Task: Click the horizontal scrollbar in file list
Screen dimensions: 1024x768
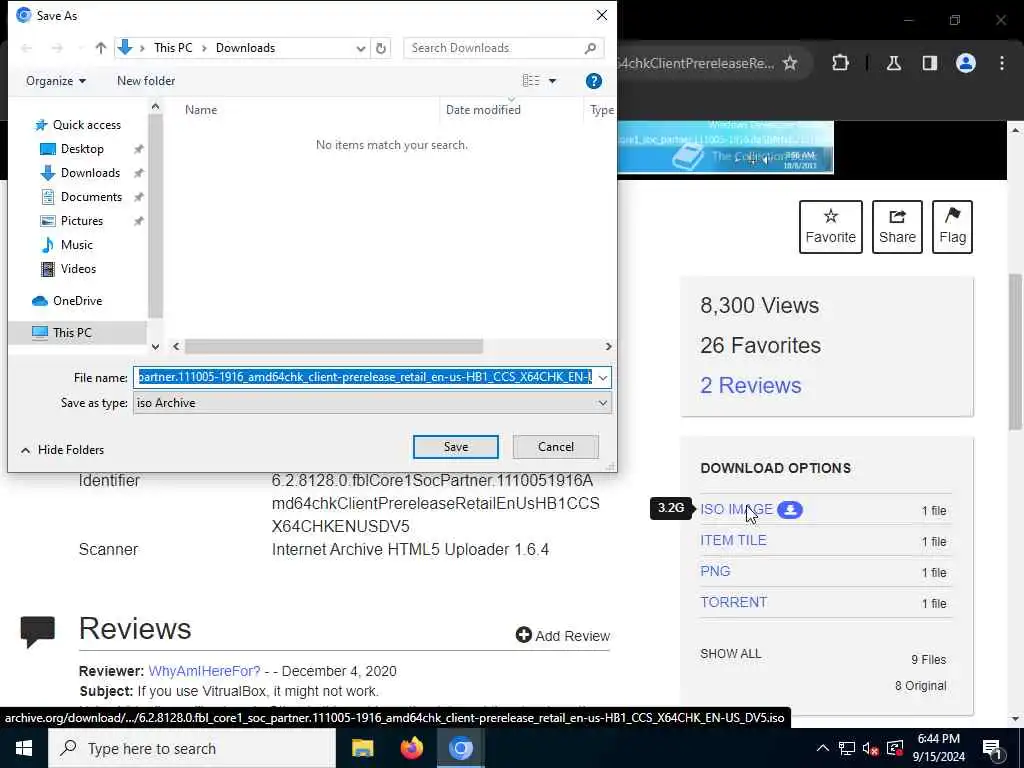Action: pyautogui.click(x=333, y=346)
